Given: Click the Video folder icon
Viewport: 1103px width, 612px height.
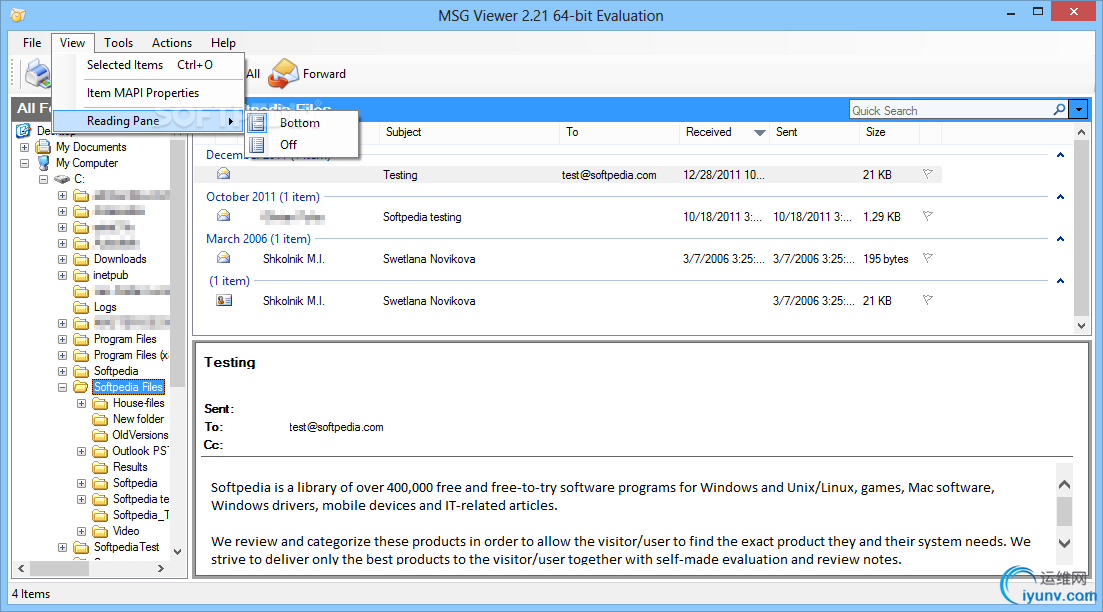Looking at the screenshot, I should (x=101, y=531).
